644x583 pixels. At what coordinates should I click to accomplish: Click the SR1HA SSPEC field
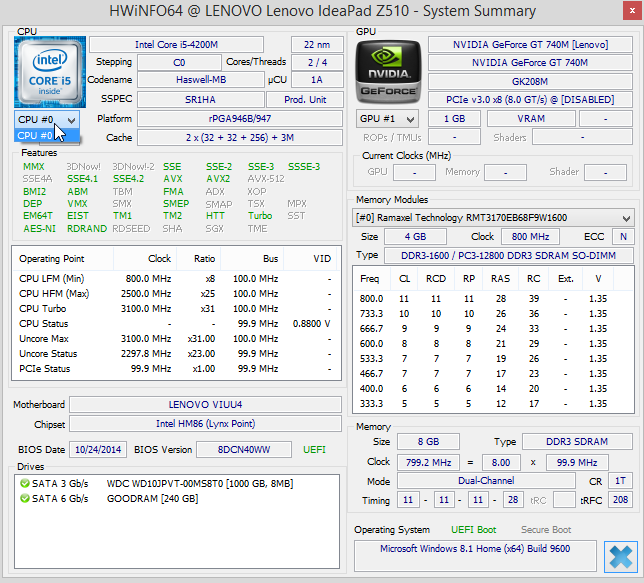pos(200,99)
